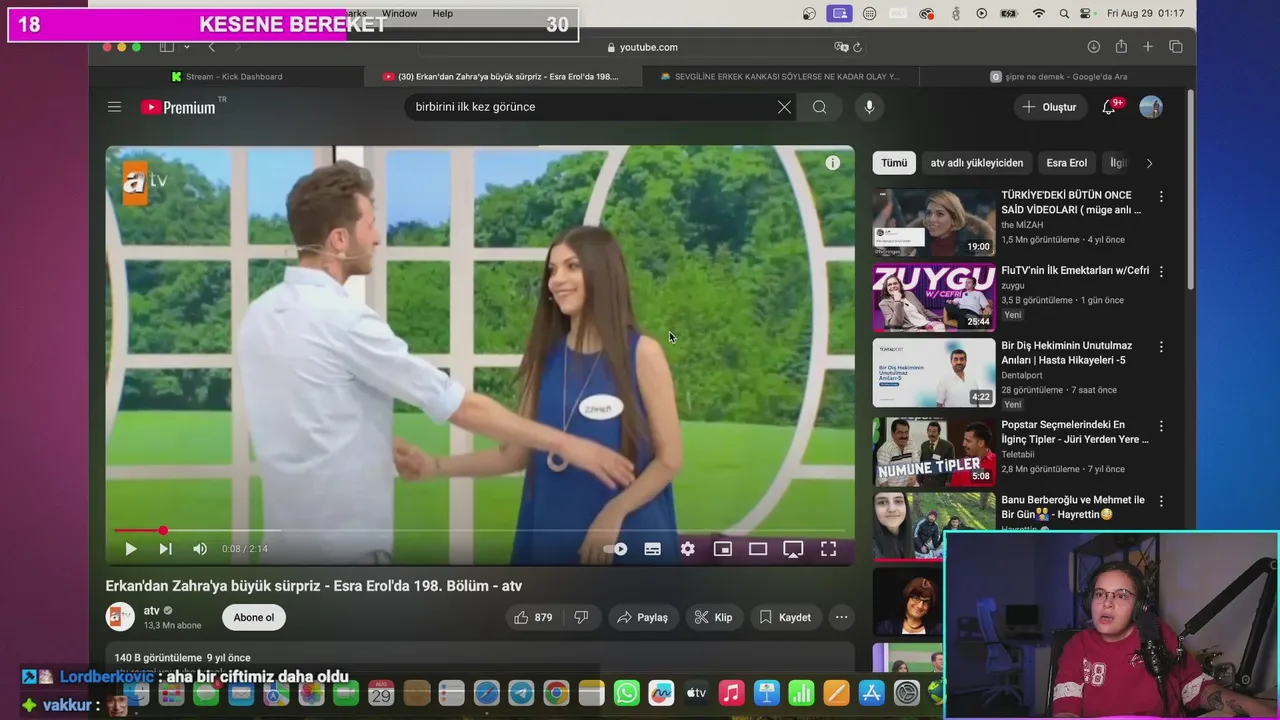Mute the video volume
This screenshot has width=1280, height=720.
point(200,548)
